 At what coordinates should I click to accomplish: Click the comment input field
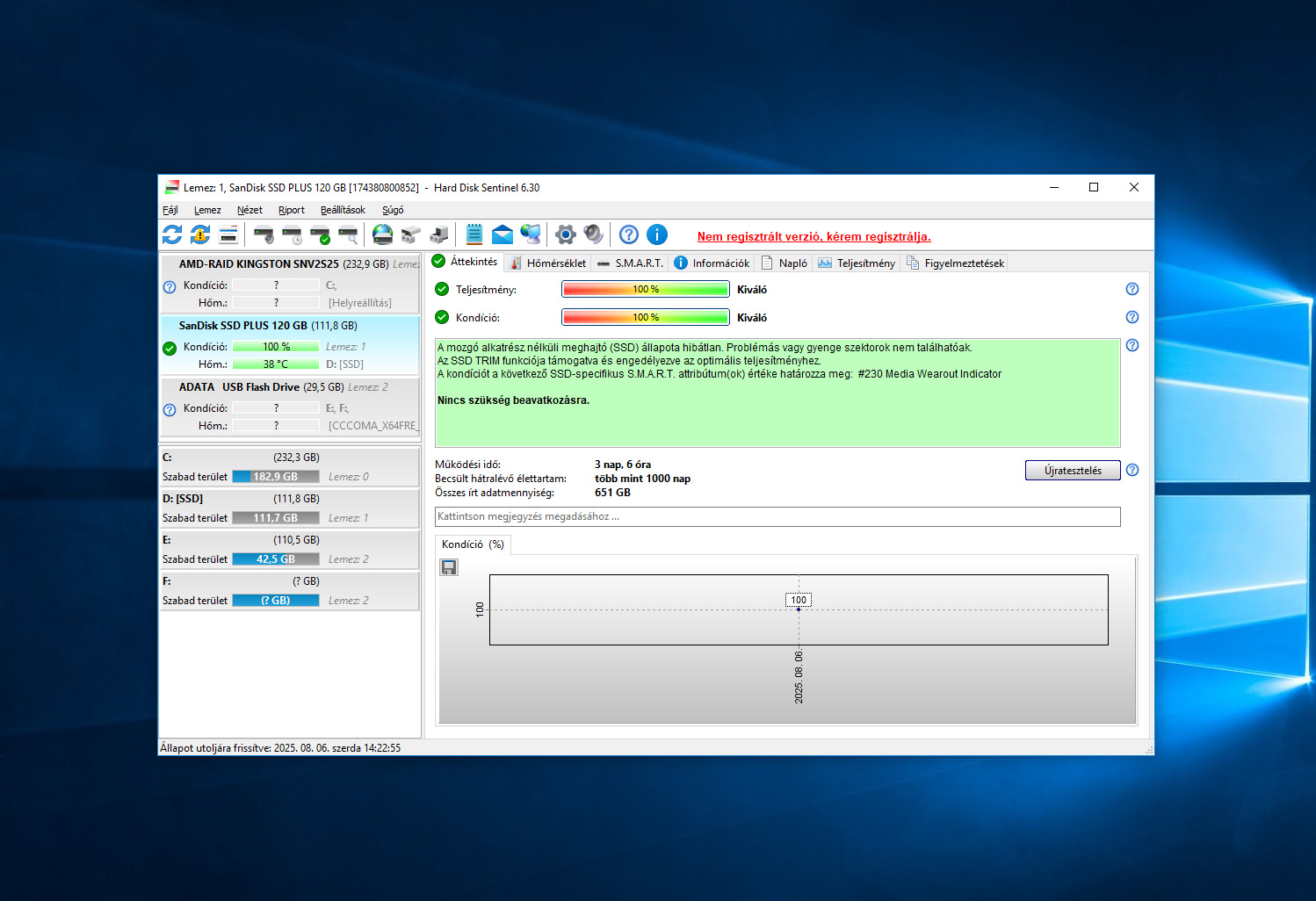click(777, 516)
